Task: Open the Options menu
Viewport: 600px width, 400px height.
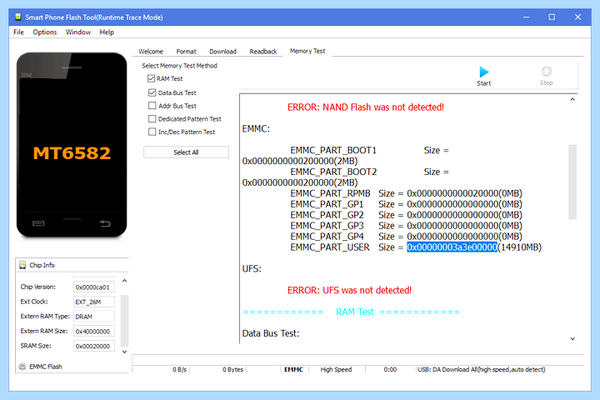Action: pyautogui.click(x=44, y=32)
